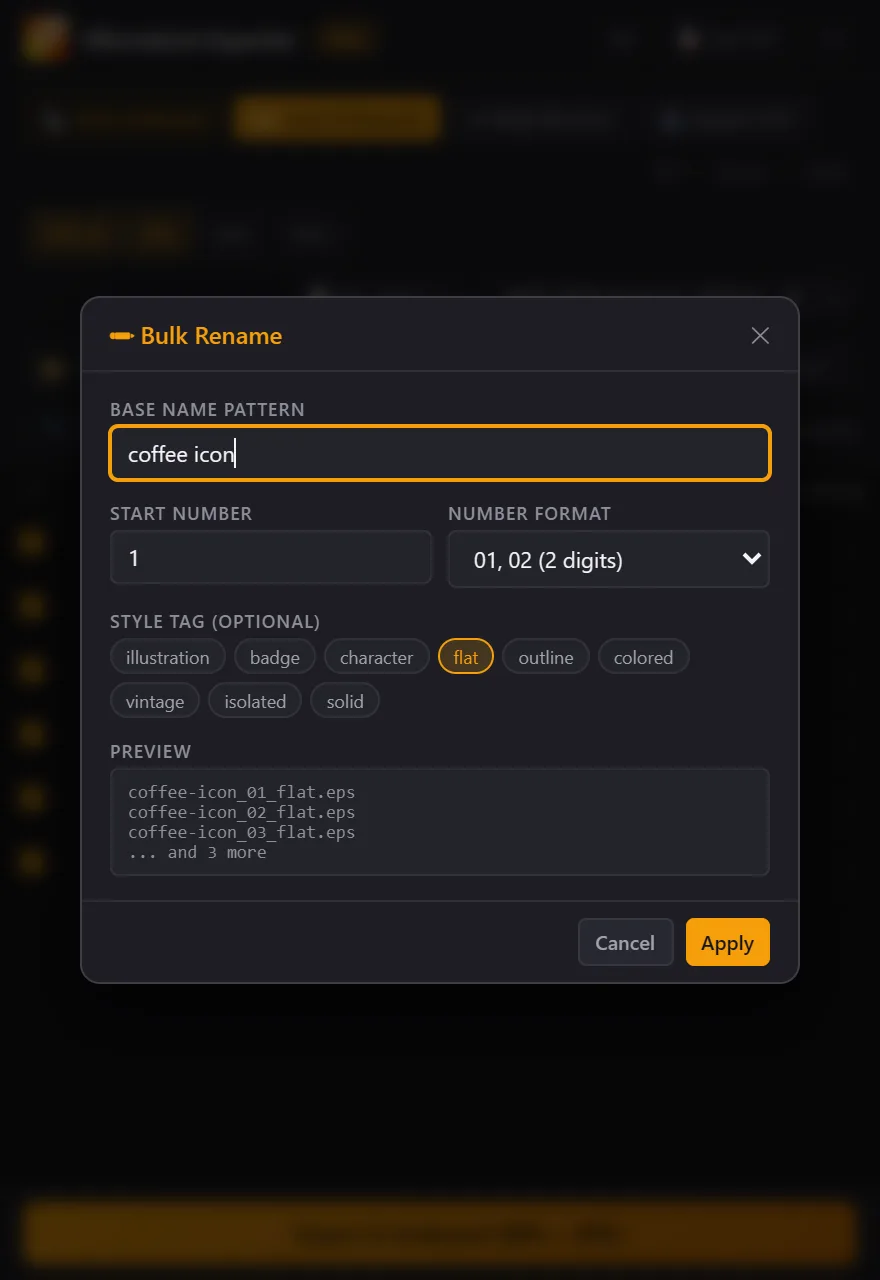Select the vintage style tag
The width and height of the screenshot is (880, 1280).
155,701
